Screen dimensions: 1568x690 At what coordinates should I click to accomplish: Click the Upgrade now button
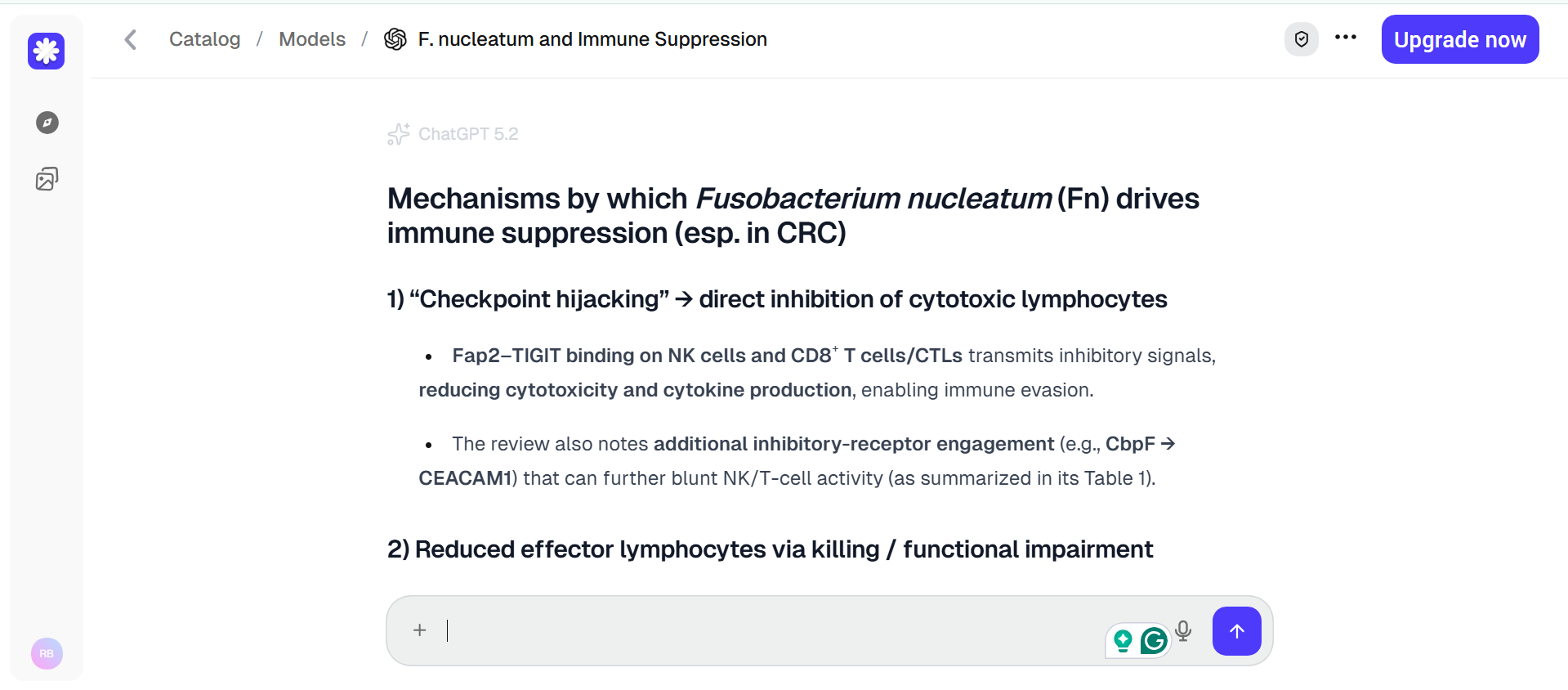pyautogui.click(x=1460, y=39)
